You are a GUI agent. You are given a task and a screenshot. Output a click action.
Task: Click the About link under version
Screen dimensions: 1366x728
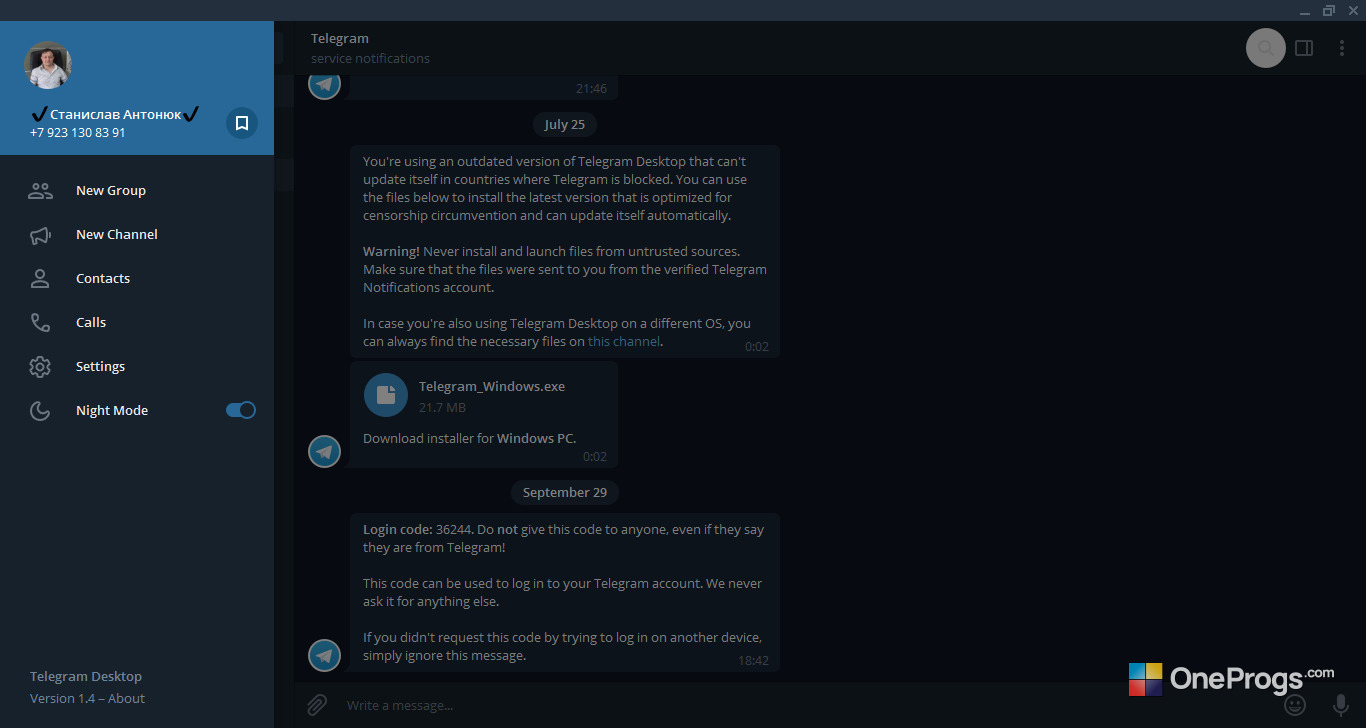(126, 698)
